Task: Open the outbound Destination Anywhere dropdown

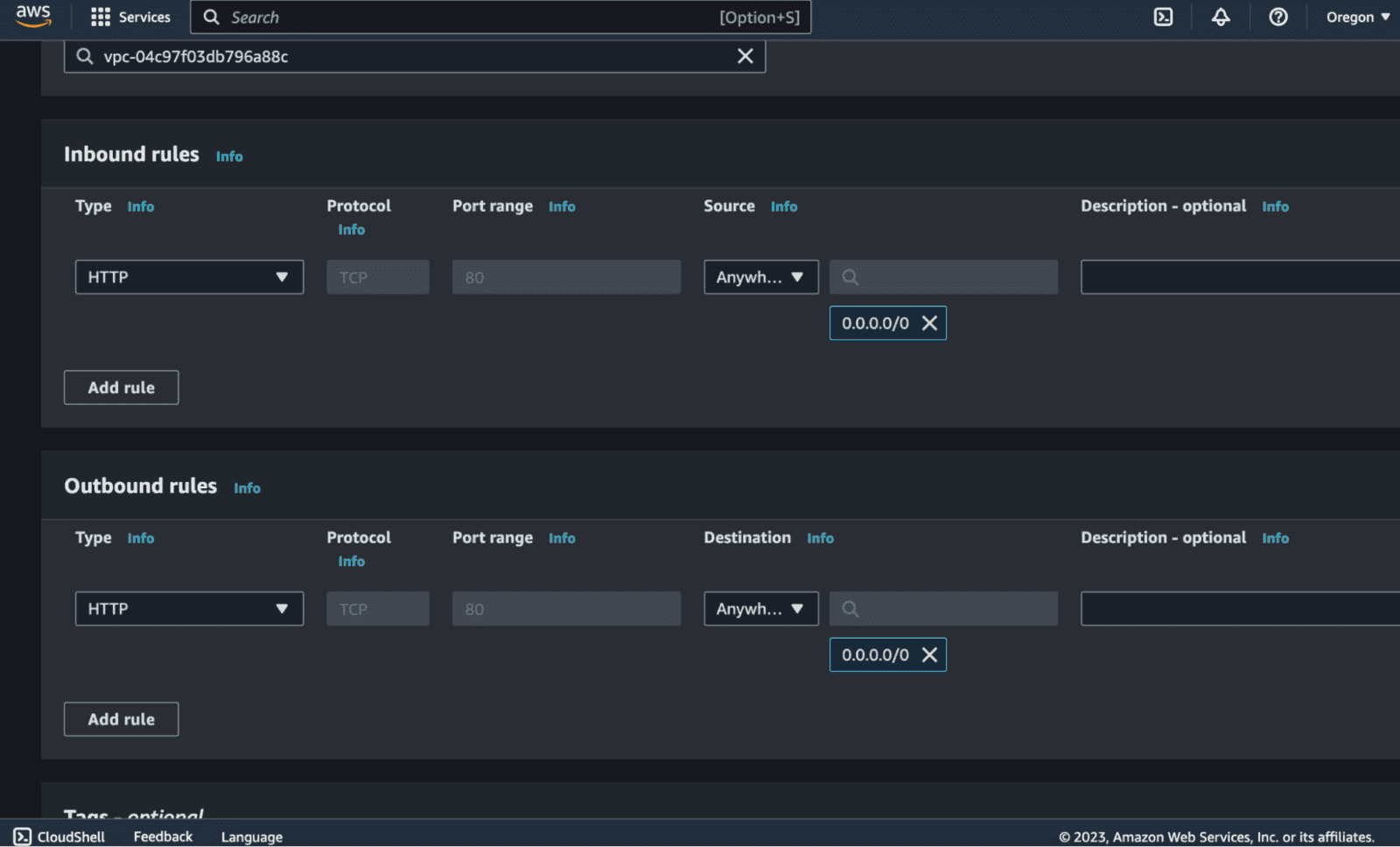Action: [x=759, y=608]
